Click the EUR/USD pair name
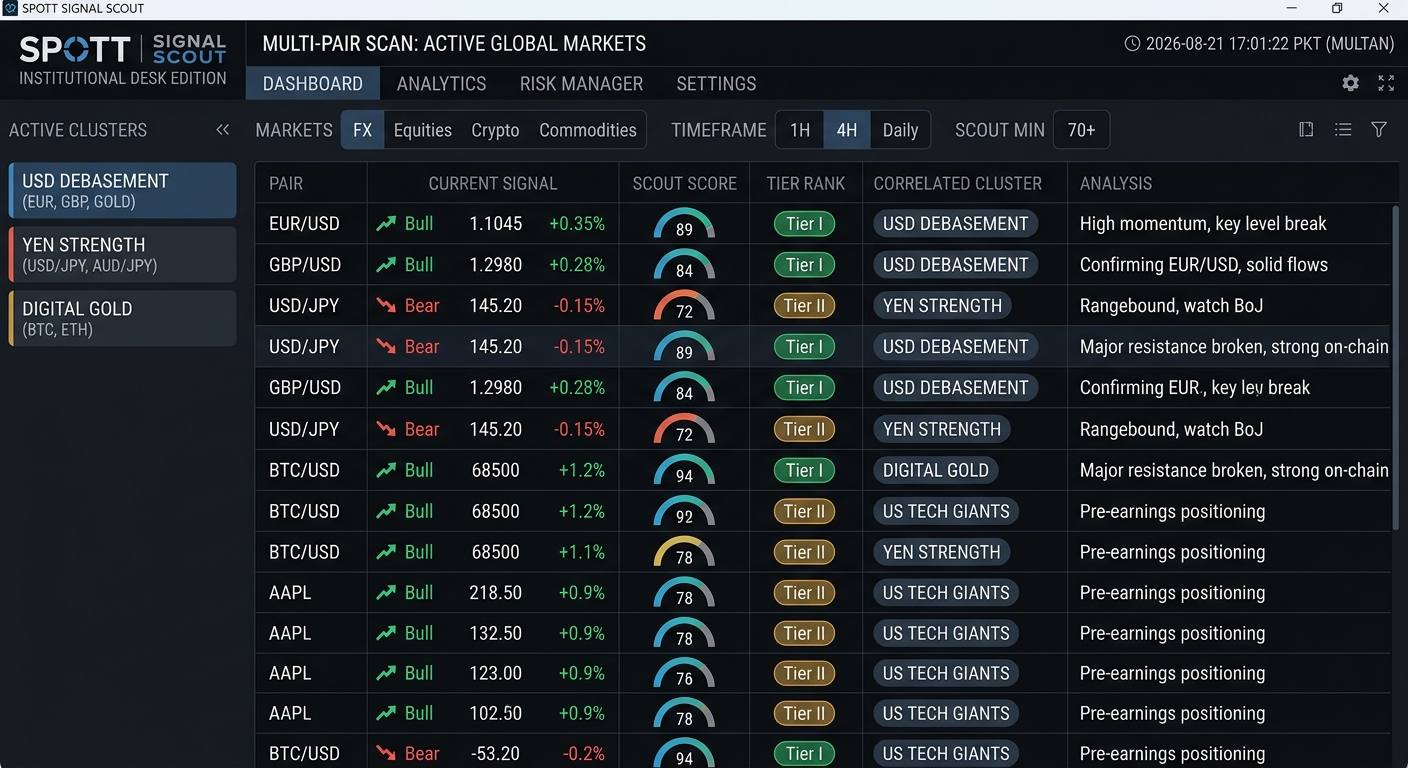The image size is (1408, 768). 304,224
